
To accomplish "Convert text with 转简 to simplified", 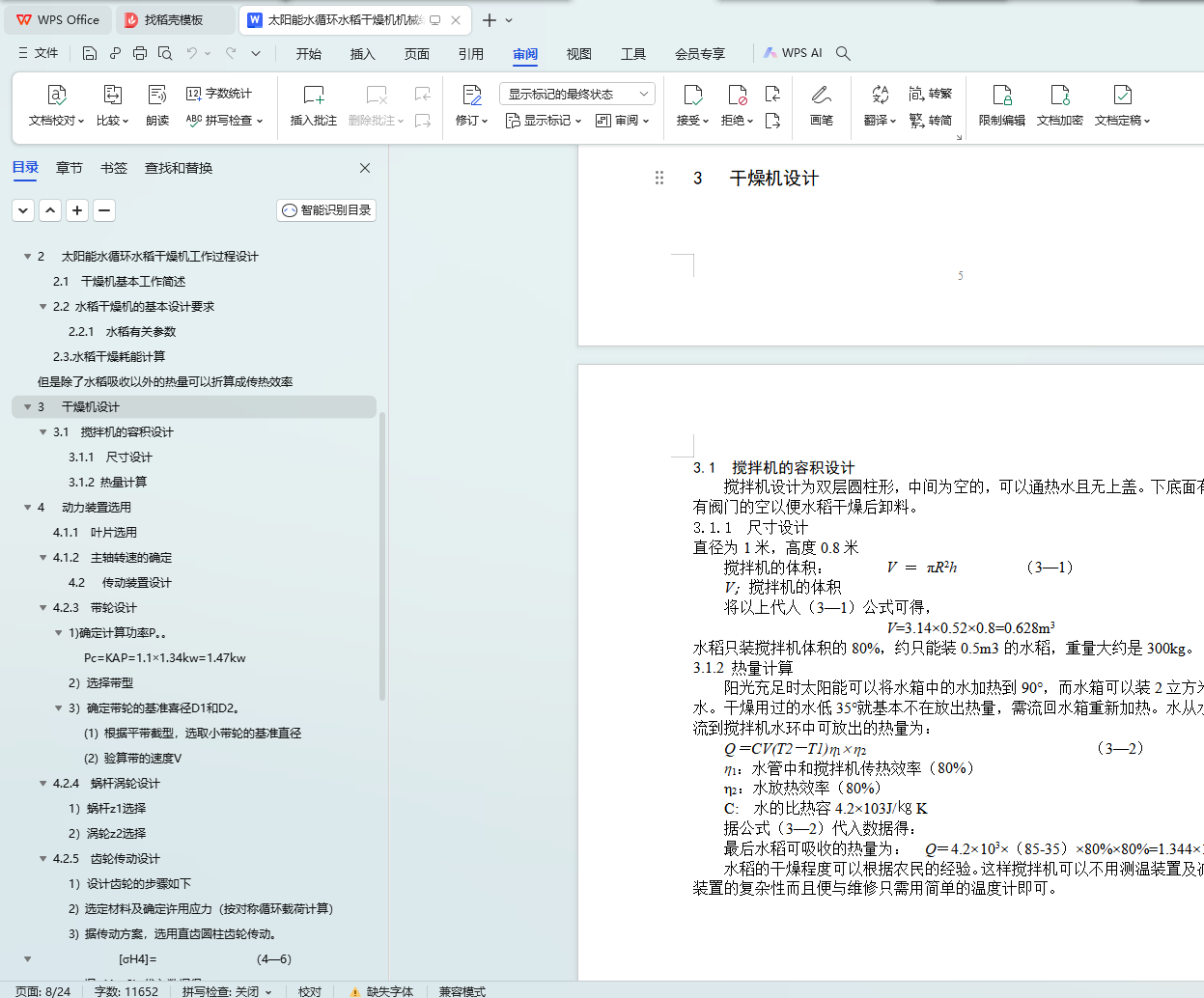I will pyautogui.click(x=931, y=121).
